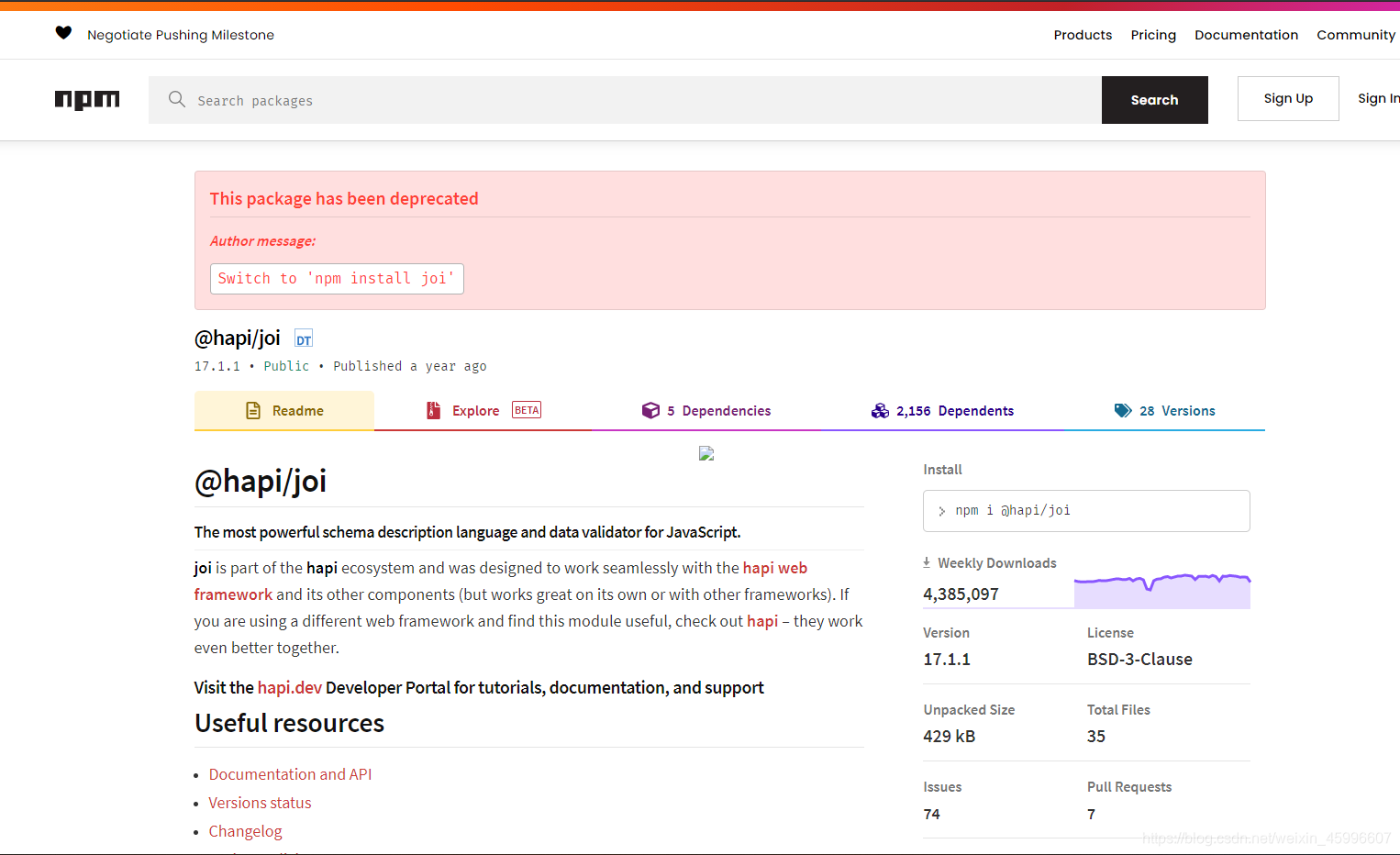1400x855 pixels.
Task: Open the hapi.dev Developer Portal link
Action: point(289,687)
